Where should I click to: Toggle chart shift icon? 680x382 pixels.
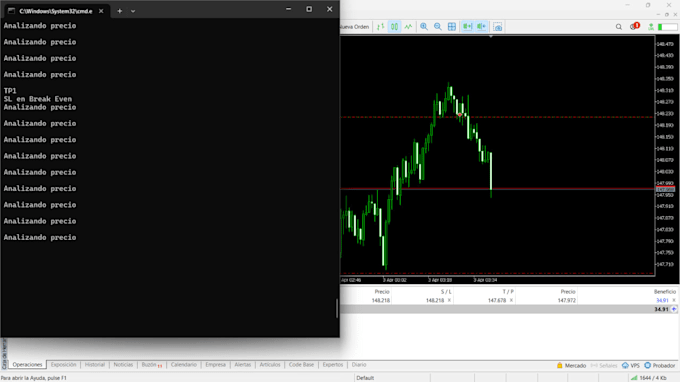481,27
